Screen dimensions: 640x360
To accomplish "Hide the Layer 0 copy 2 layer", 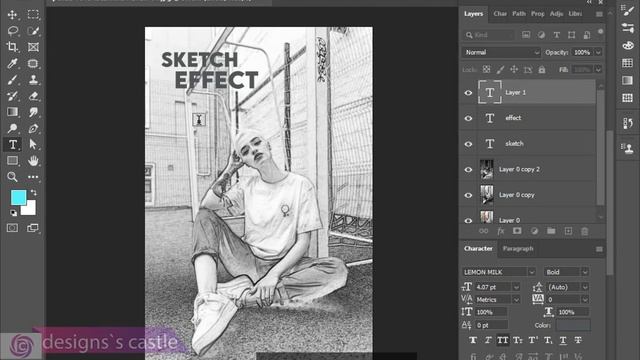I will (468, 170).
